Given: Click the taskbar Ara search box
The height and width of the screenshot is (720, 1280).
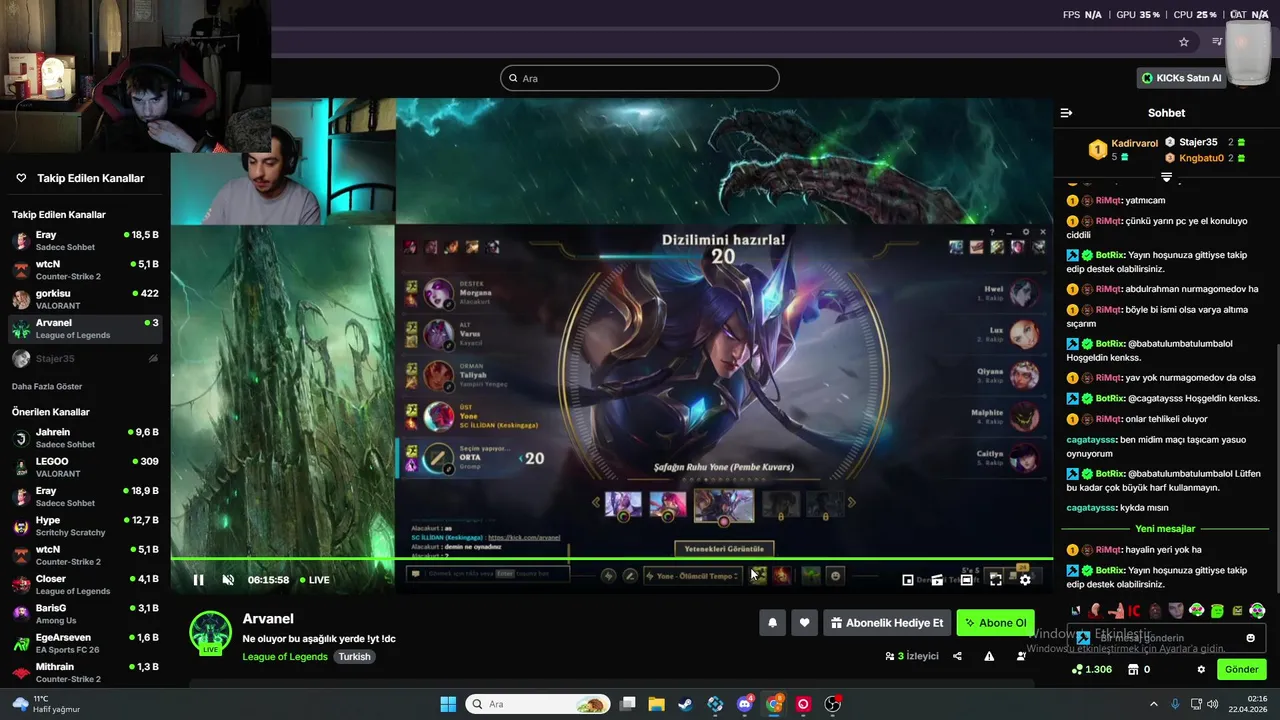Looking at the screenshot, I should (538, 704).
